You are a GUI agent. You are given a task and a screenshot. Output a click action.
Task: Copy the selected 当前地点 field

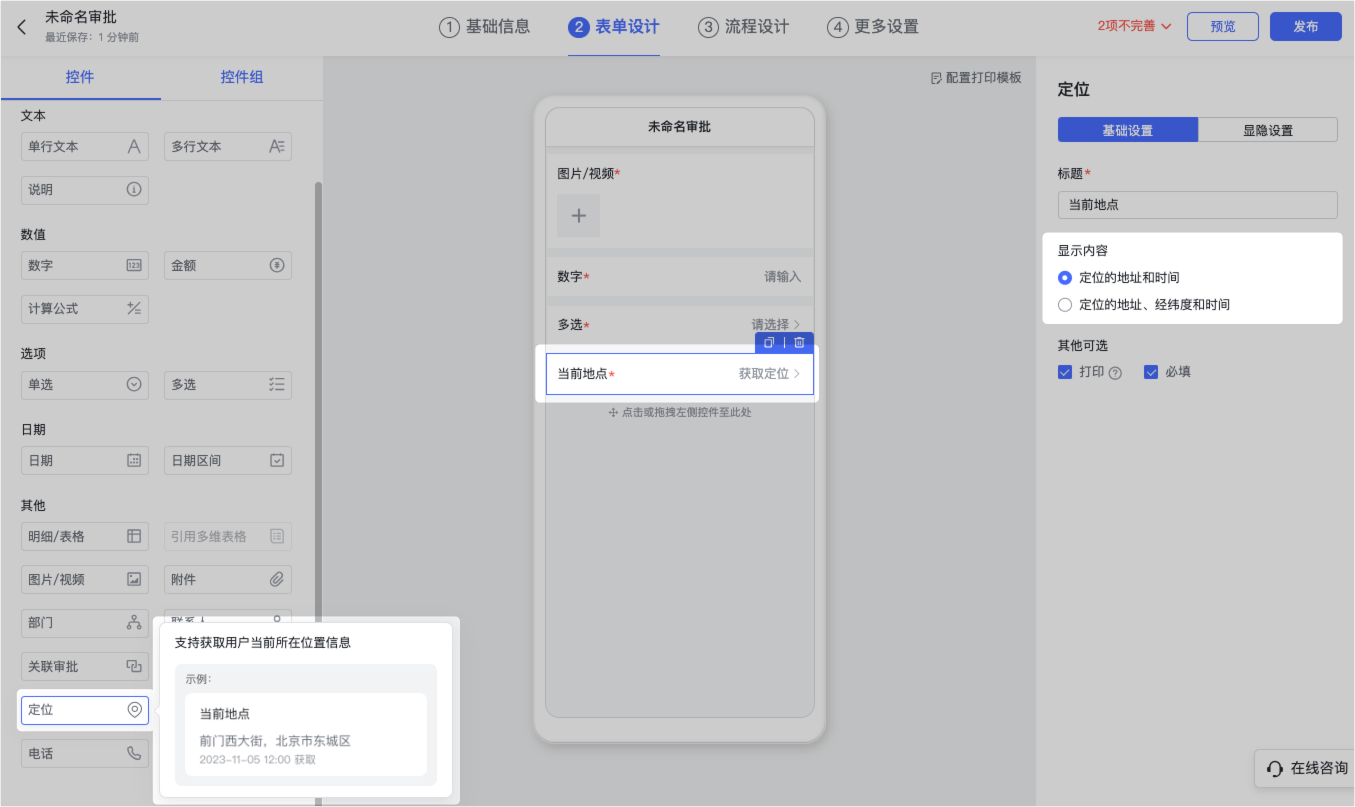(x=769, y=342)
